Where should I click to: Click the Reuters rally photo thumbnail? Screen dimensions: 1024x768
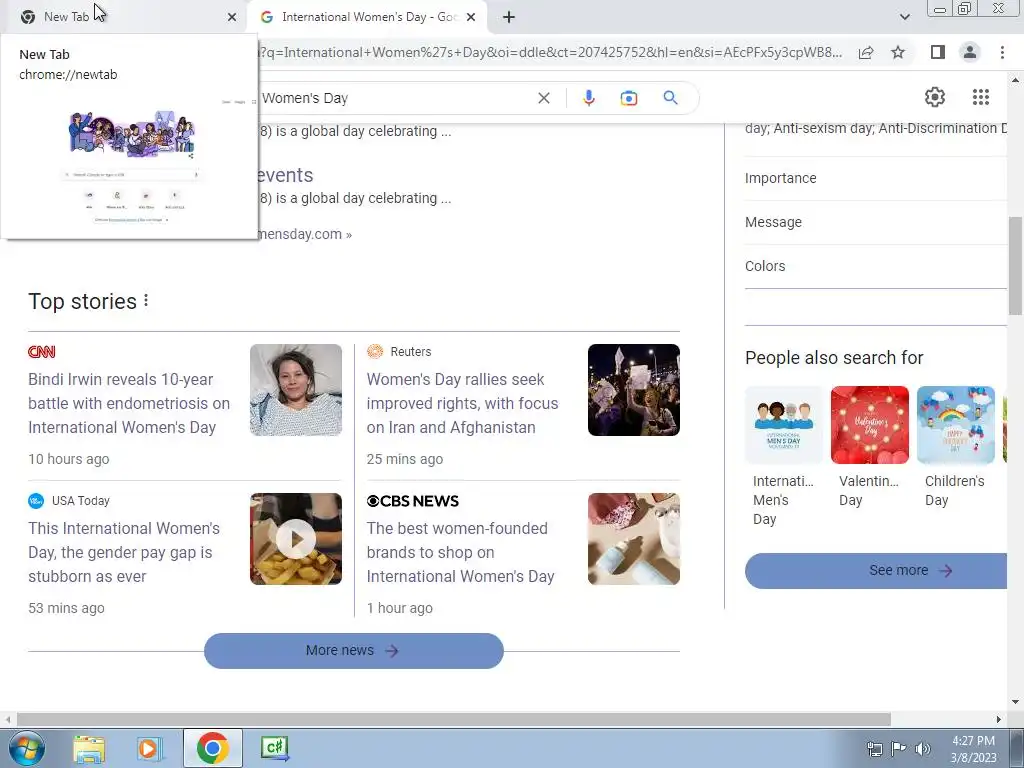click(x=633, y=390)
